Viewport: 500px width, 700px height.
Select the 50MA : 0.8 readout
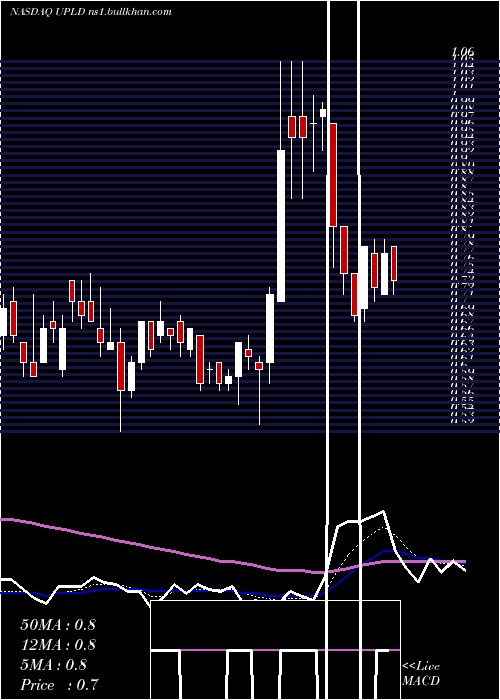58,625
